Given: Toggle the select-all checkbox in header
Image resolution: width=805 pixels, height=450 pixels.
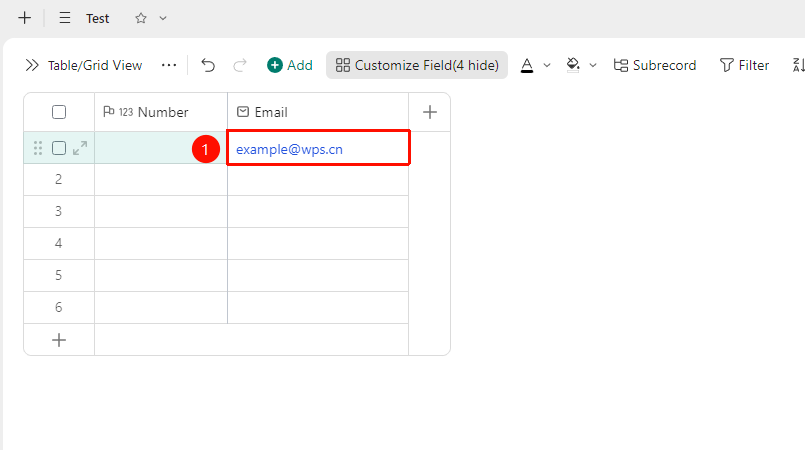Looking at the screenshot, I should 59,112.
